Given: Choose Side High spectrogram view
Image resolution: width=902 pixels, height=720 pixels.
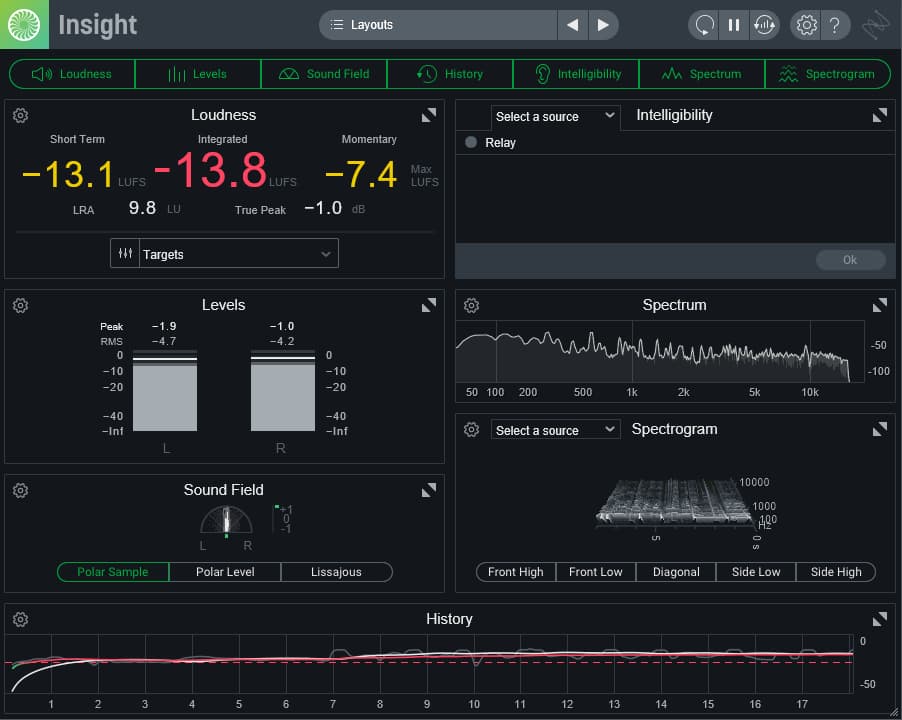Looking at the screenshot, I should pyautogui.click(x=836, y=572).
